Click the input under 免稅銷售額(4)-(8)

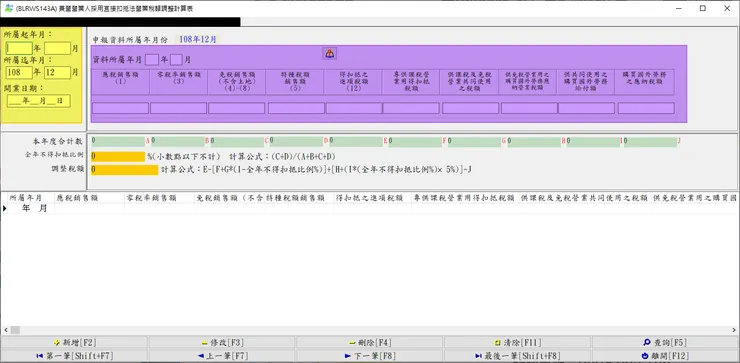236,108
